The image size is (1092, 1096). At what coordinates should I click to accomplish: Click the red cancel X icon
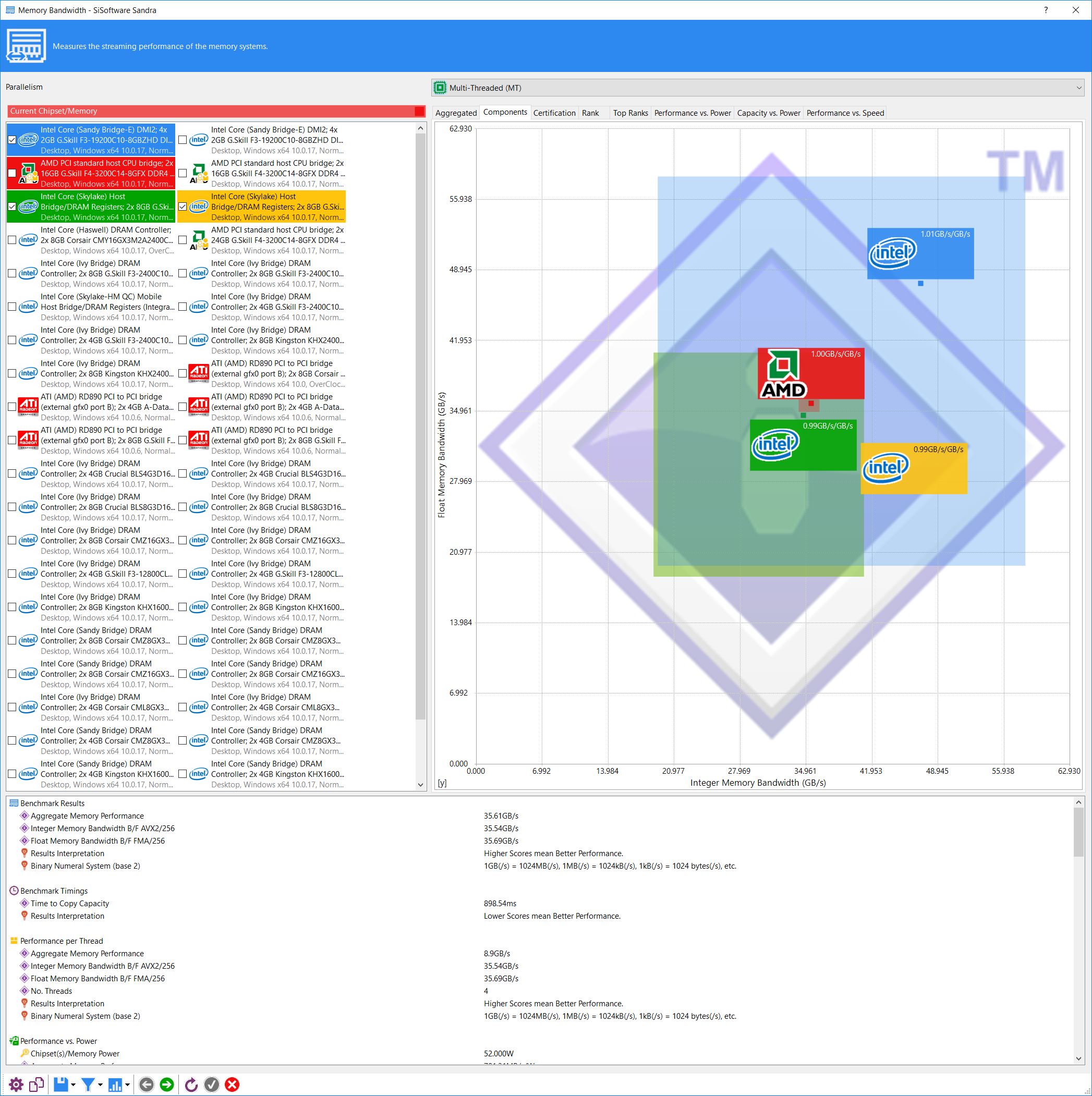click(232, 1085)
